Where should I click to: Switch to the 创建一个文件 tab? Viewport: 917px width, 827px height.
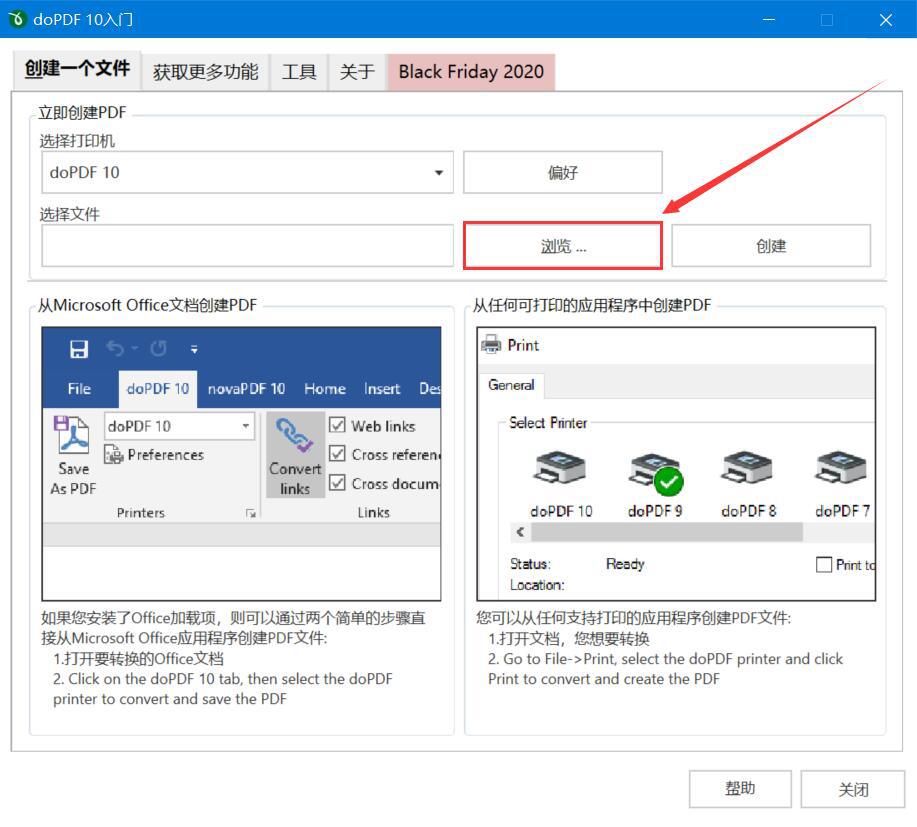(77, 70)
